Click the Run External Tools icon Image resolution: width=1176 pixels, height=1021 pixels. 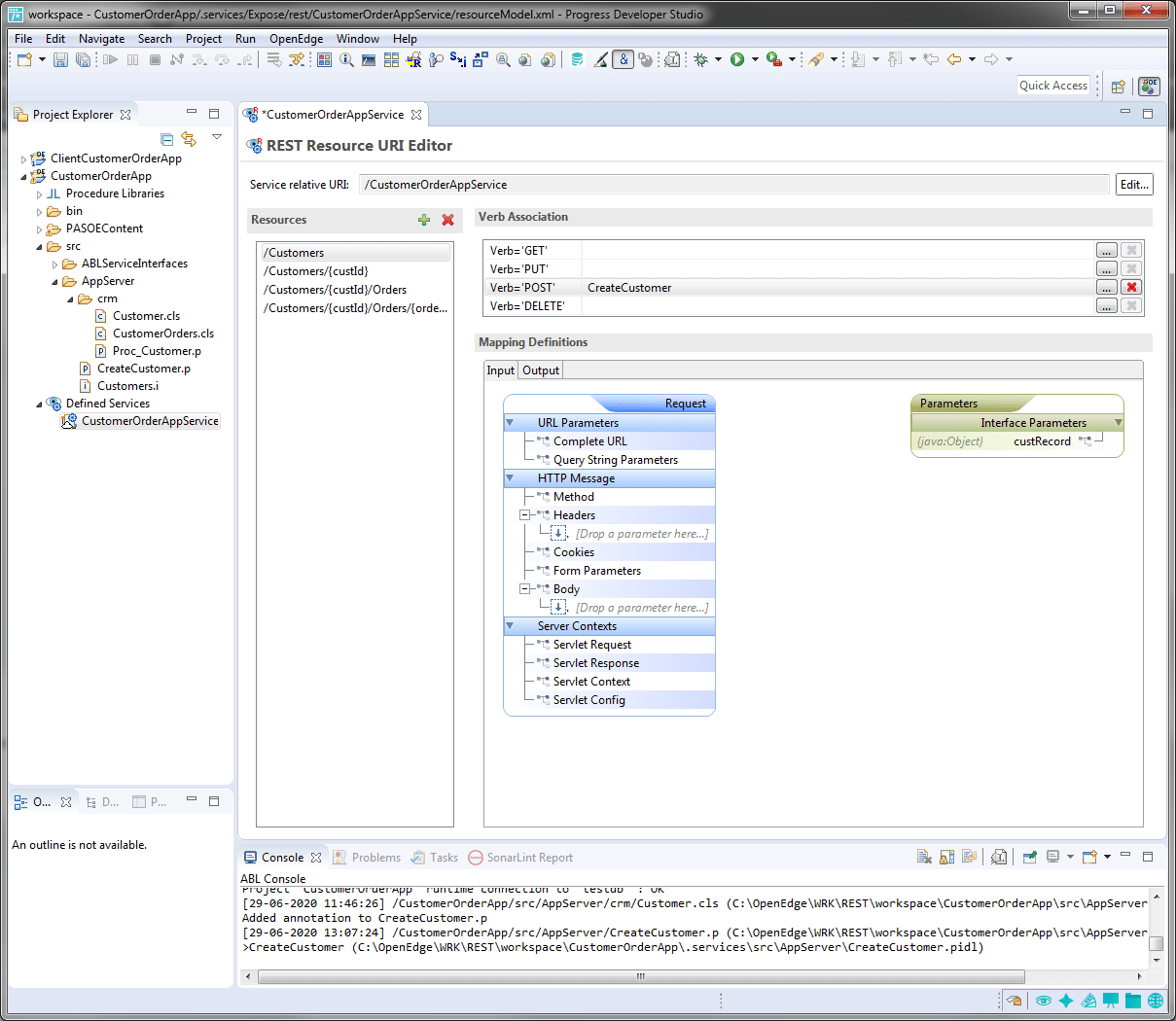[x=774, y=59]
